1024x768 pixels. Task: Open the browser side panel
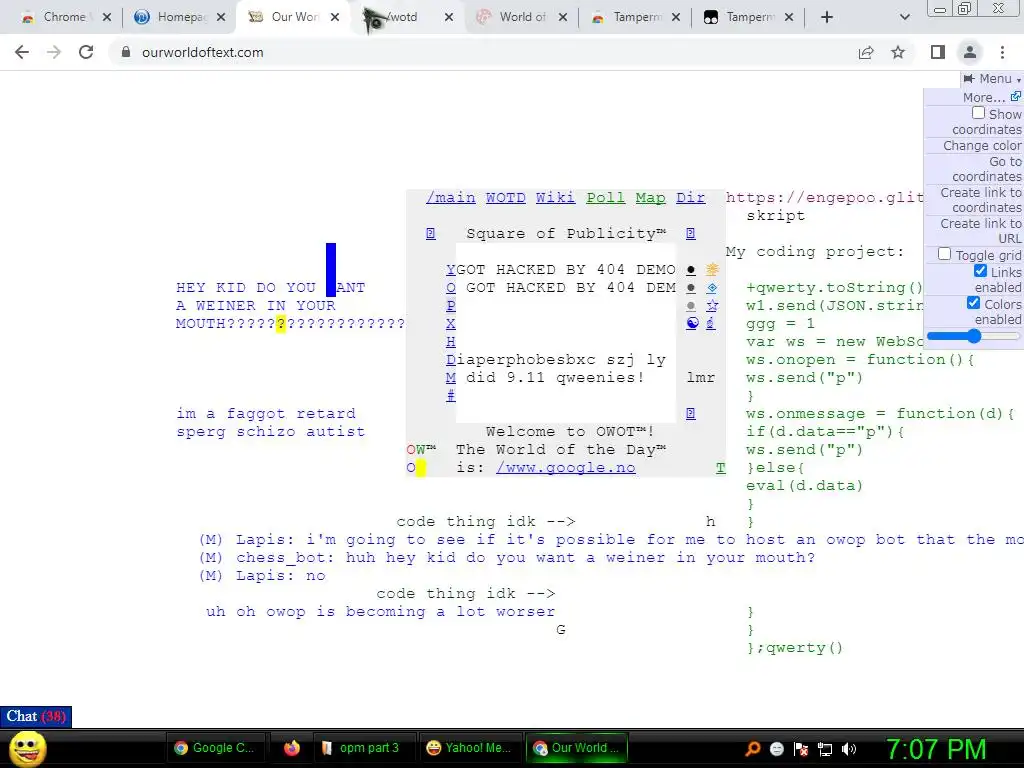938,52
